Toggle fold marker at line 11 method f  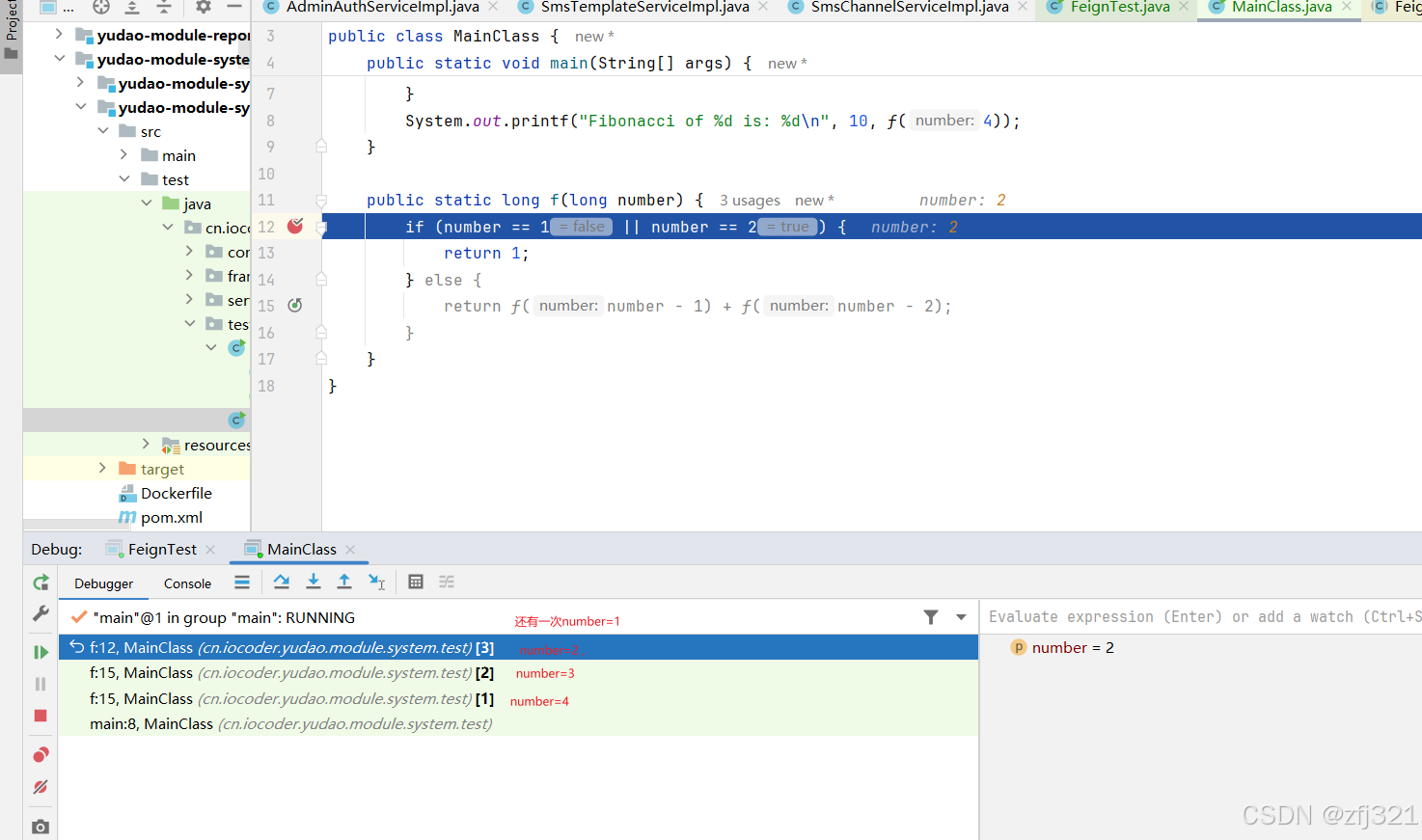click(x=321, y=201)
